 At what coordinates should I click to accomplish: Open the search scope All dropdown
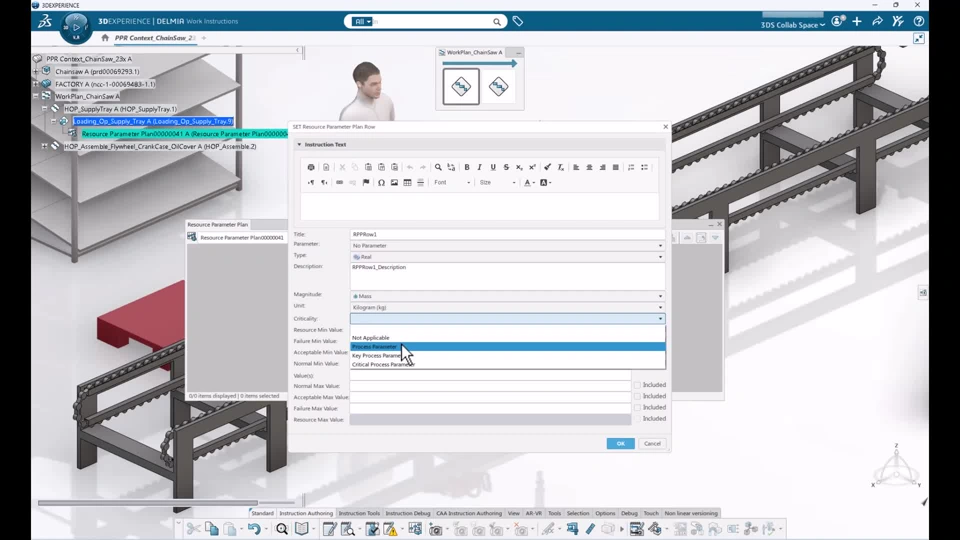362,21
